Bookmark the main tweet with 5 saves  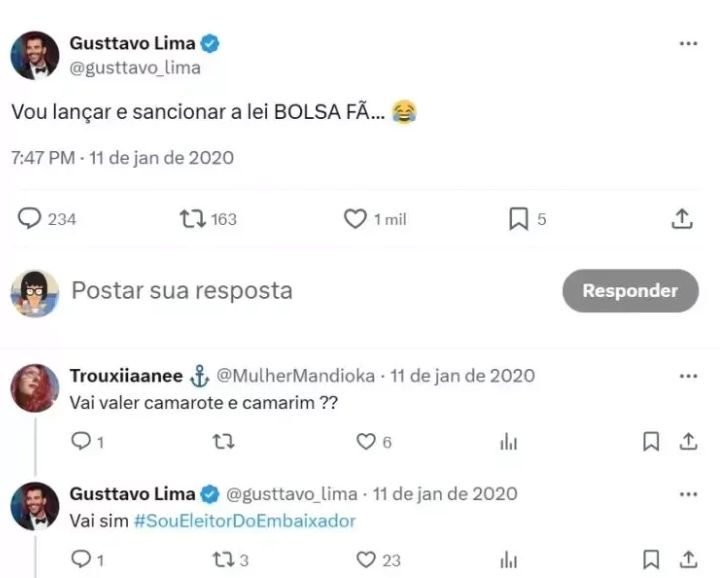[x=518, y=219]
